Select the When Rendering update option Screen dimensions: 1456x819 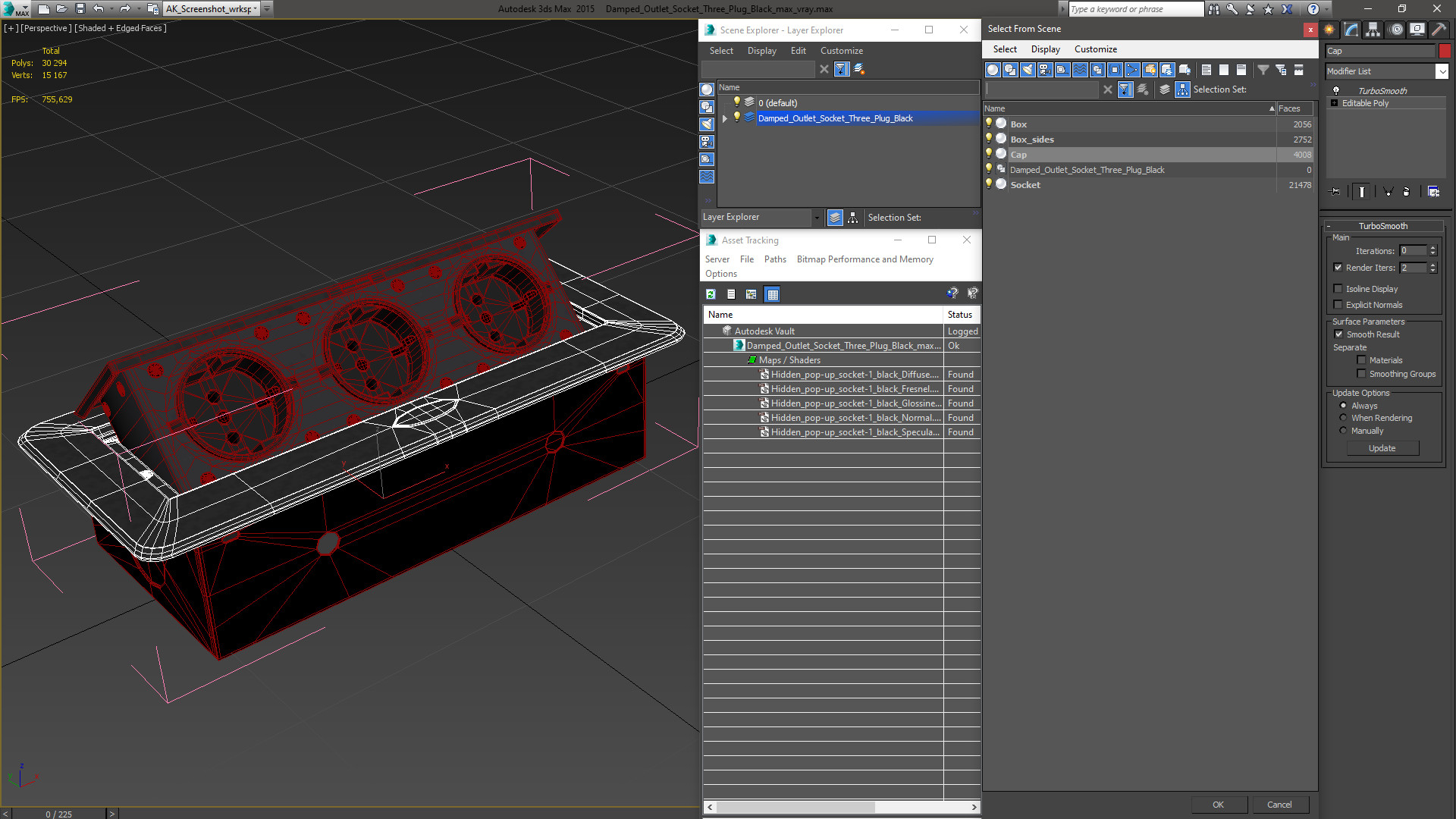pyautogui.click(x=1344, y=418)
